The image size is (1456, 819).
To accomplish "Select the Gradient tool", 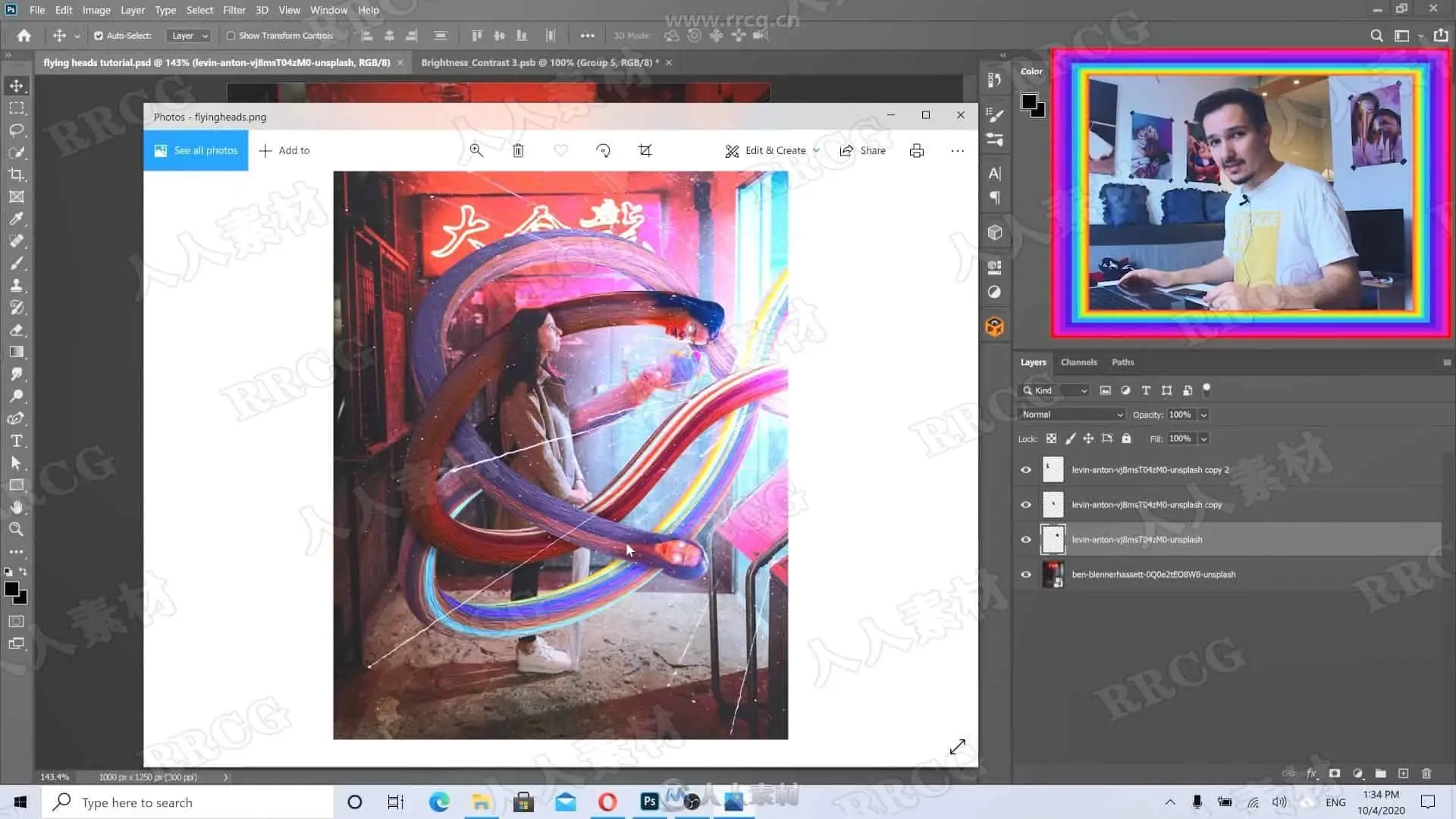I will coord(17,352).
